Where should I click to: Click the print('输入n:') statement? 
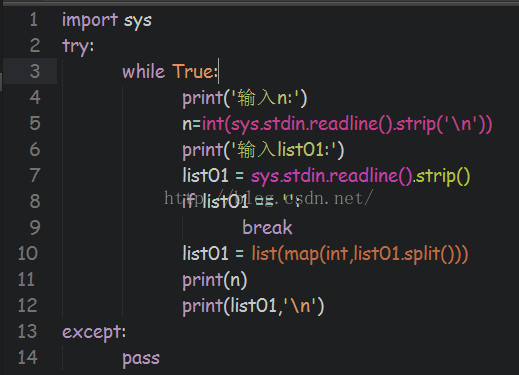[245, 98]
